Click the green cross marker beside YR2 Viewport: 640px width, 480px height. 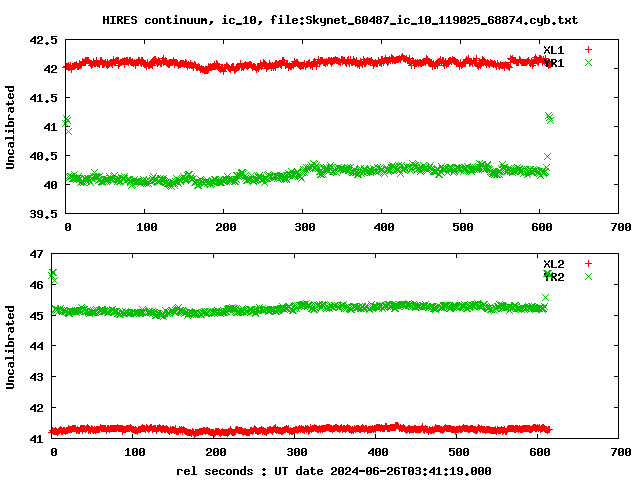[588, 277]
